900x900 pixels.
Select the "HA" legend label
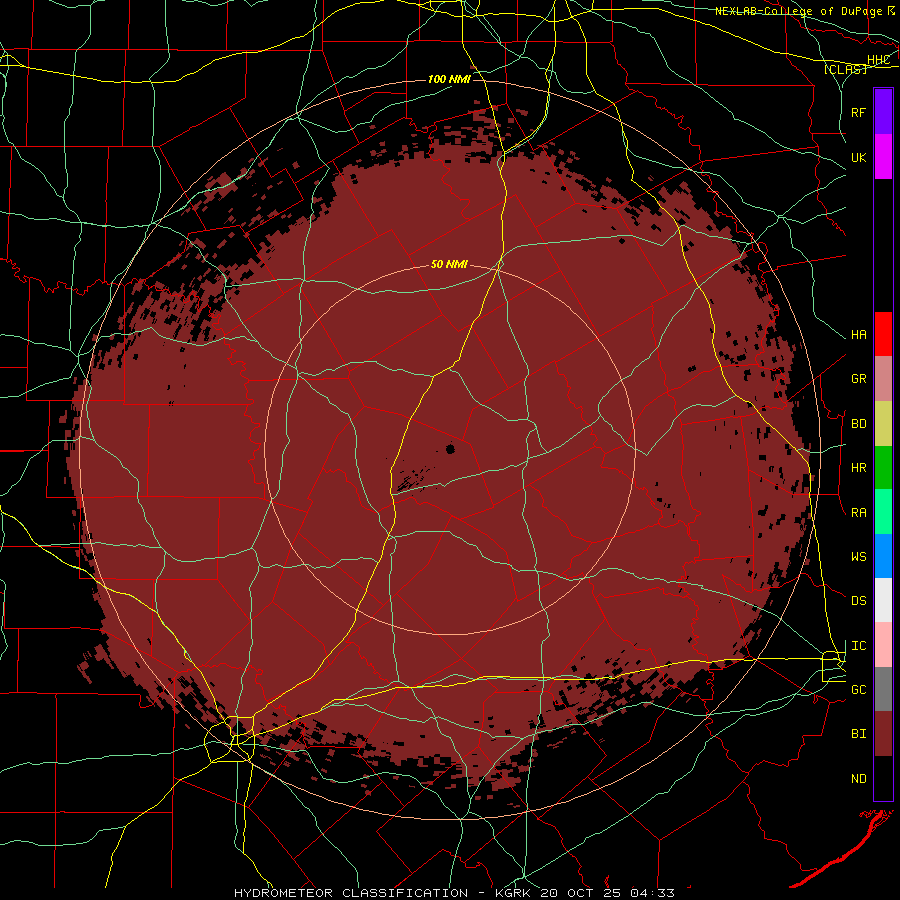859,335
